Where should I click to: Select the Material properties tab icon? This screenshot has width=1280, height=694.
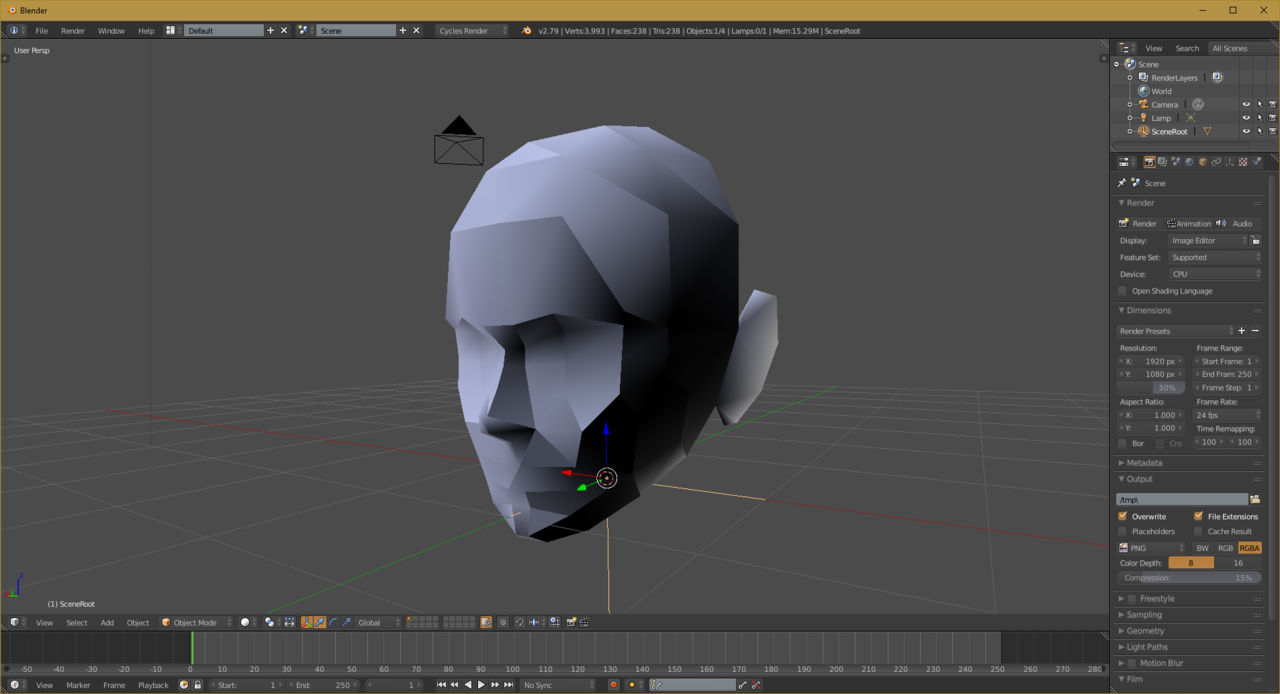click(x=1243, y=162)
